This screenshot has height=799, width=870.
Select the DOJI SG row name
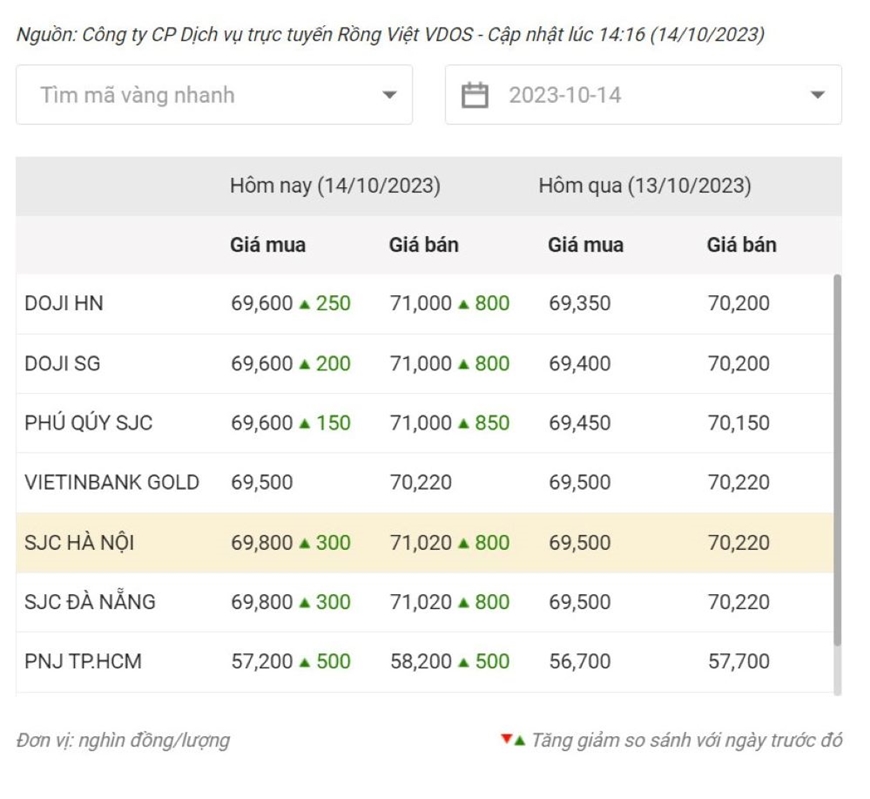point(63,363)
